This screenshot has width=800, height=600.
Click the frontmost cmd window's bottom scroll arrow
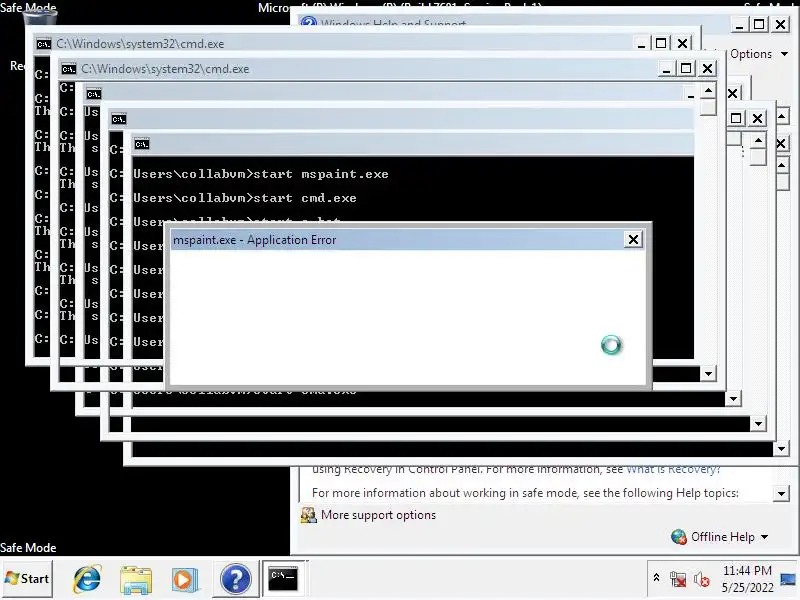[x=781, y=449]
